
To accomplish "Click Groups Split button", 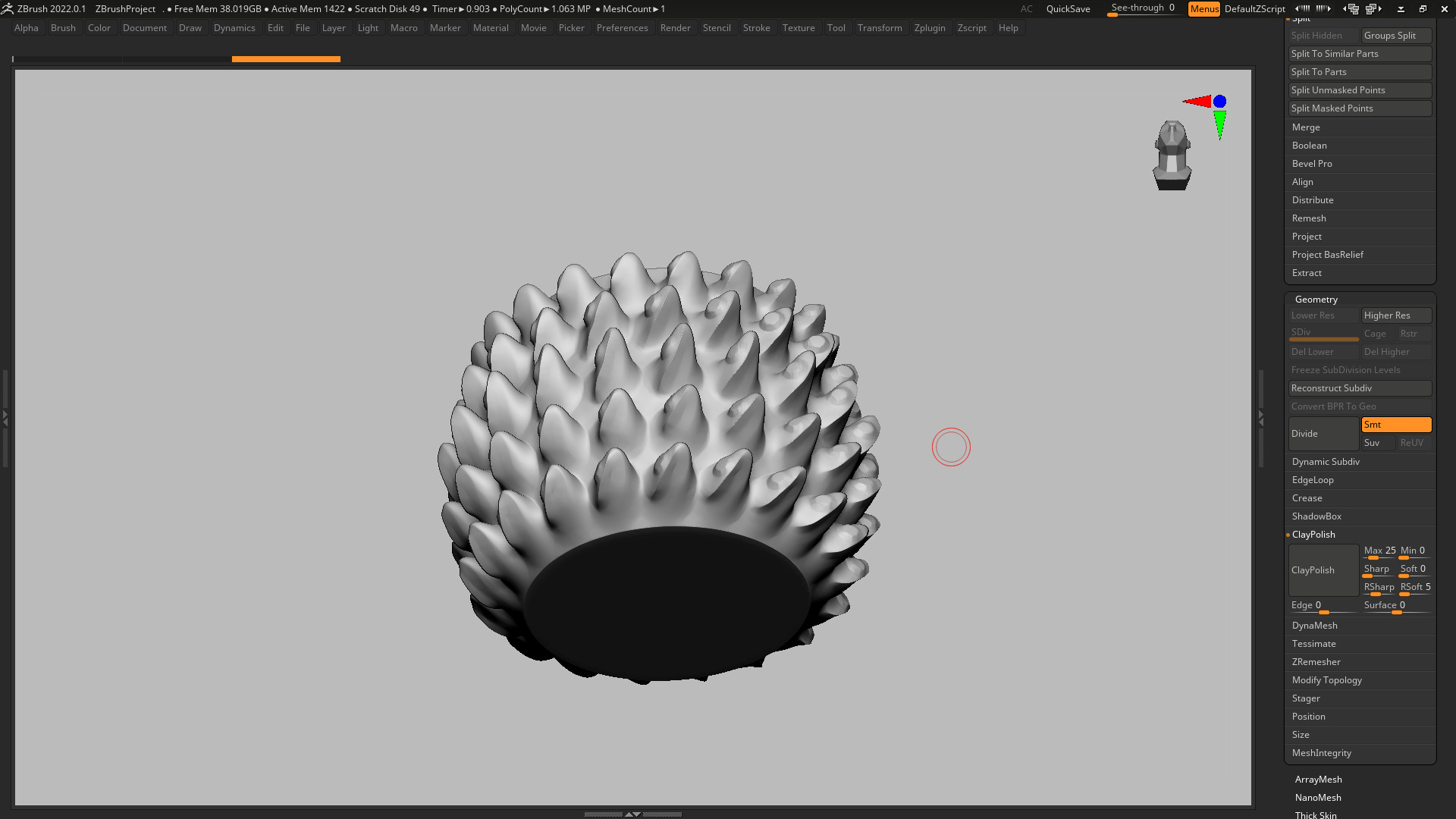I will coord(1396,36).
